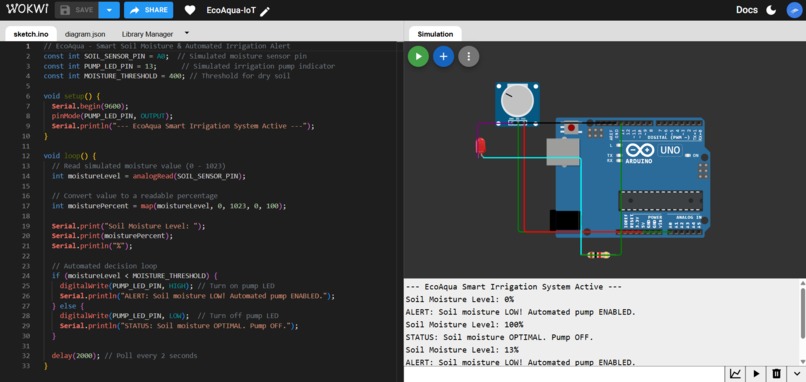Screen dimensions: 806x382
Task: Edit project name with pencil icon
Action: coord(265,11)
